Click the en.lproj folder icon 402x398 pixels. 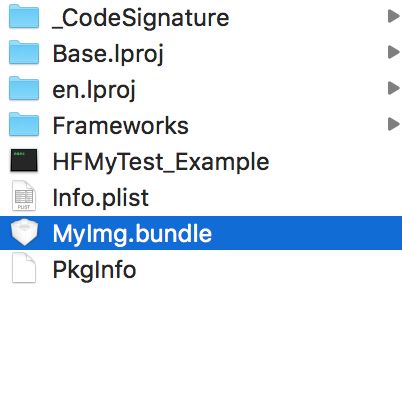[x=24, y=88]
